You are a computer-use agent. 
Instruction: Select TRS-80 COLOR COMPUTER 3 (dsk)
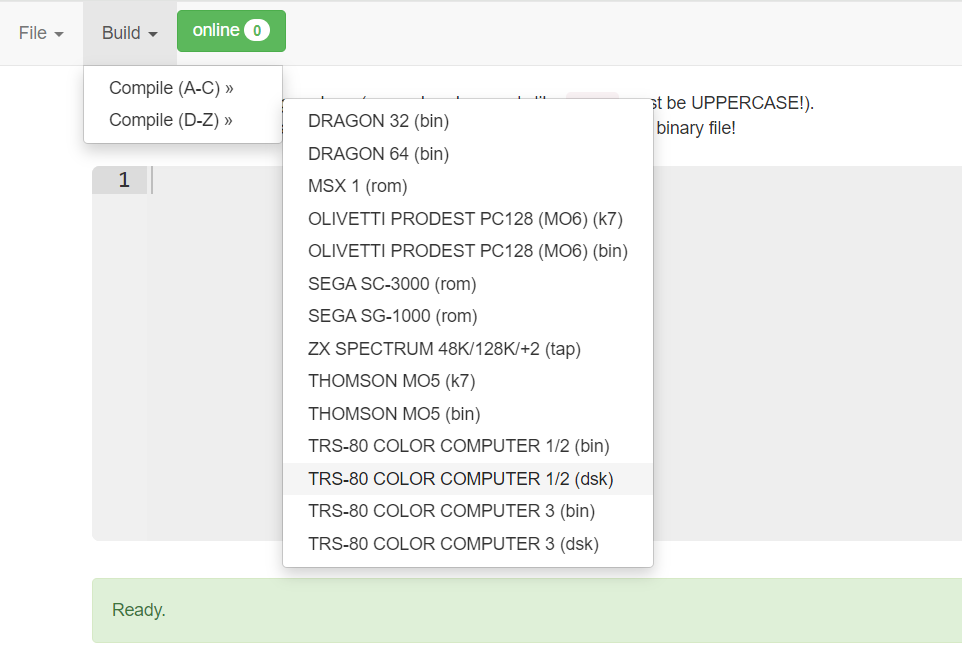coord(453,544)
